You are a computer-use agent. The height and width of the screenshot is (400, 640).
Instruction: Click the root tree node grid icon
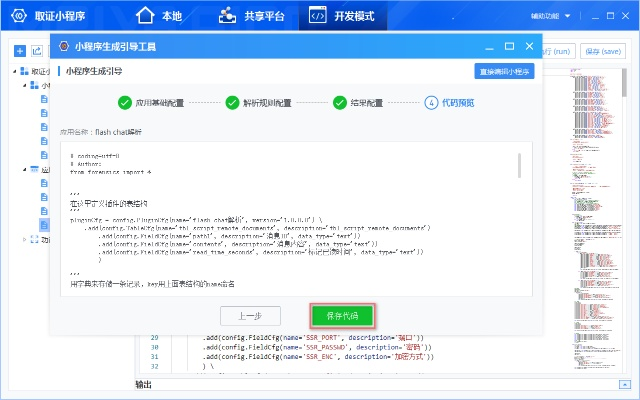coord(24,71)
